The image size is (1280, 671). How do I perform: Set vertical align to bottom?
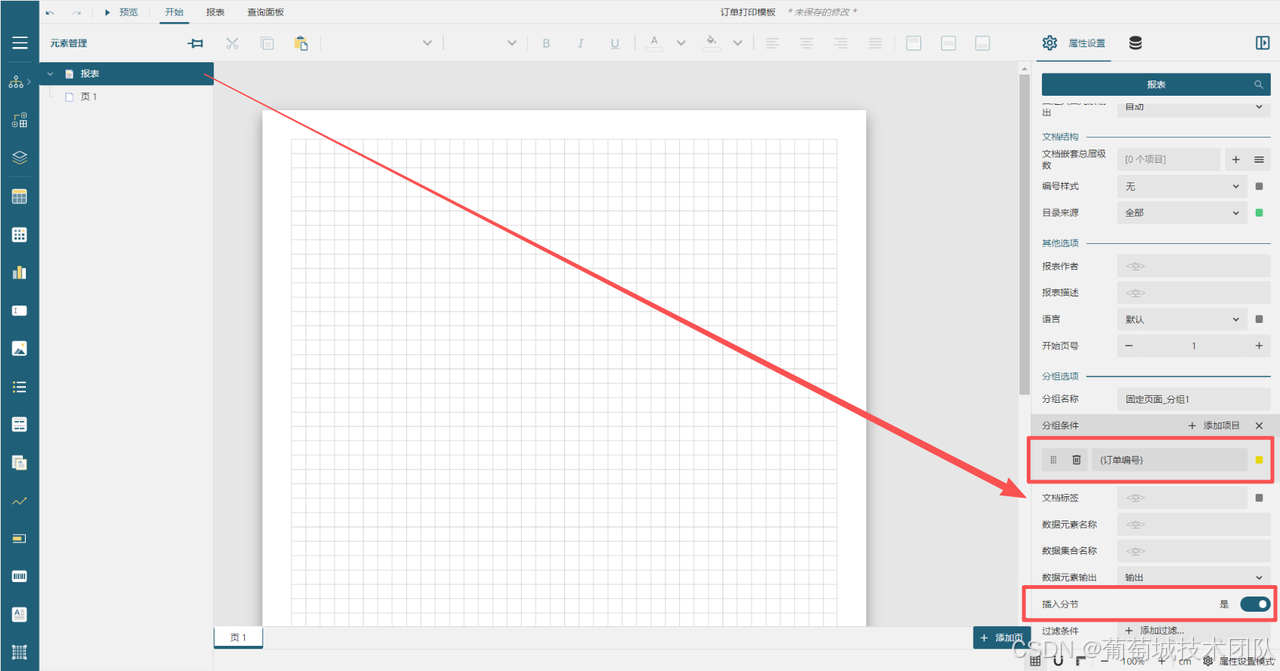tap(982, 43)
